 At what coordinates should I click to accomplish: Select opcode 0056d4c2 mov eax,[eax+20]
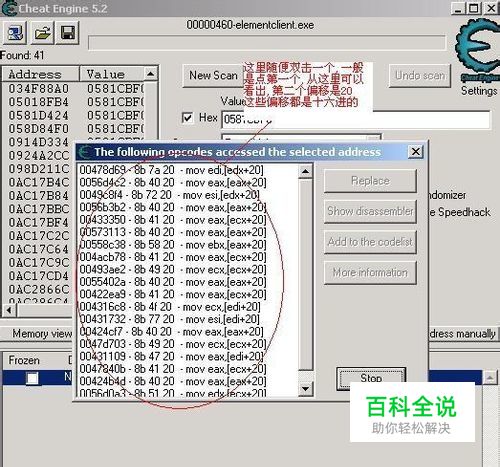point(173,182)
